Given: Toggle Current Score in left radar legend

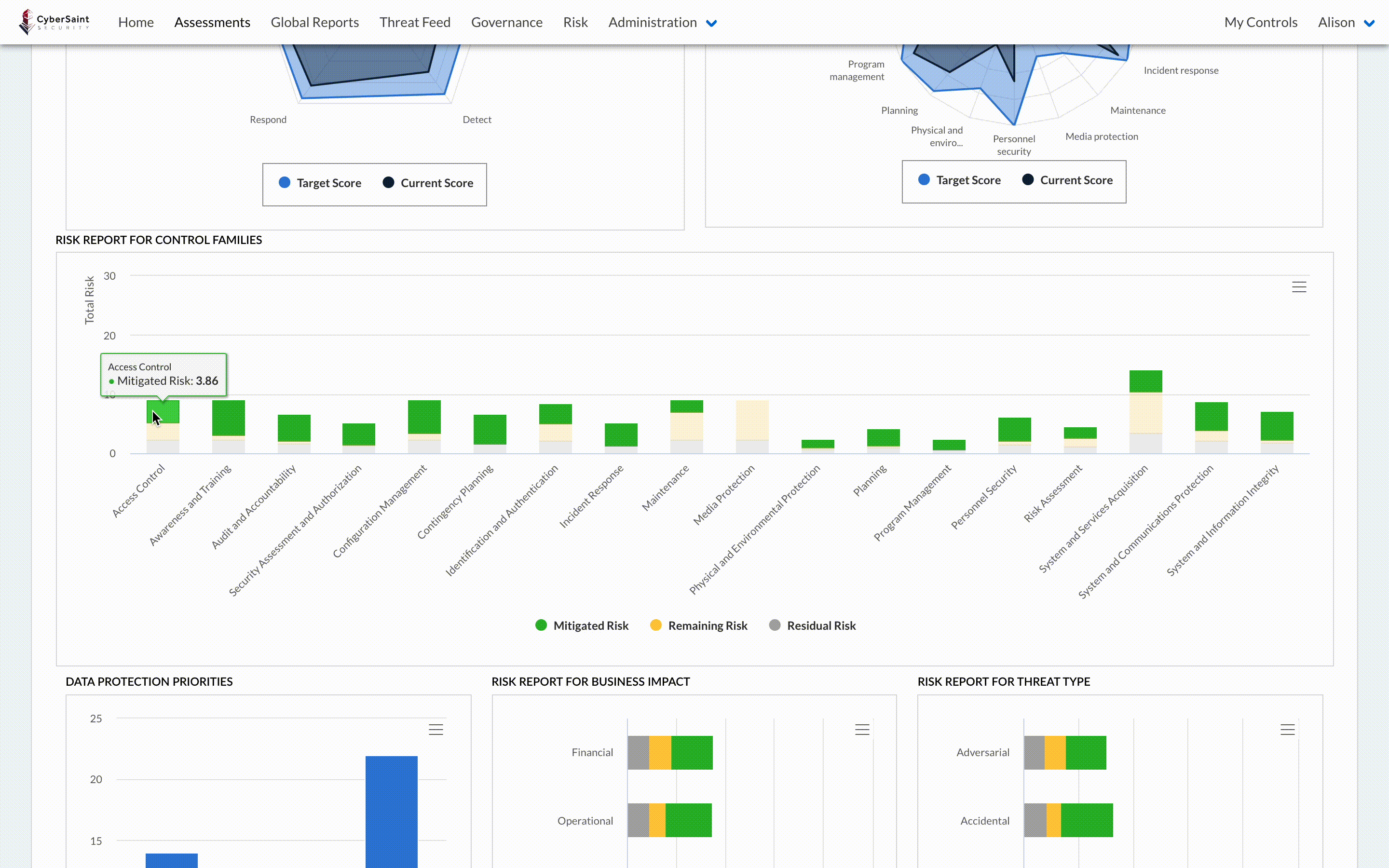Looking at the screenshot, I should (428, 183).
